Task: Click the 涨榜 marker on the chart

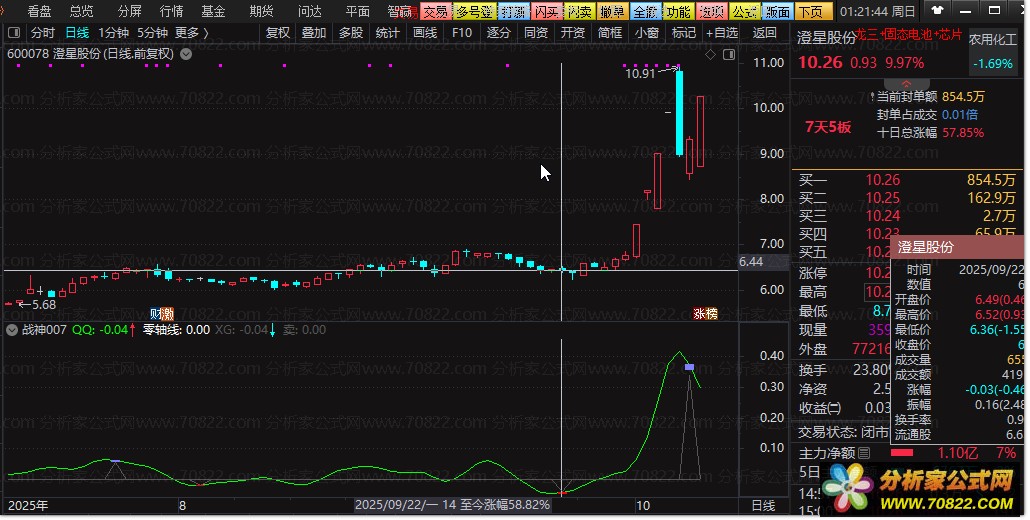Action: (705, 314)
